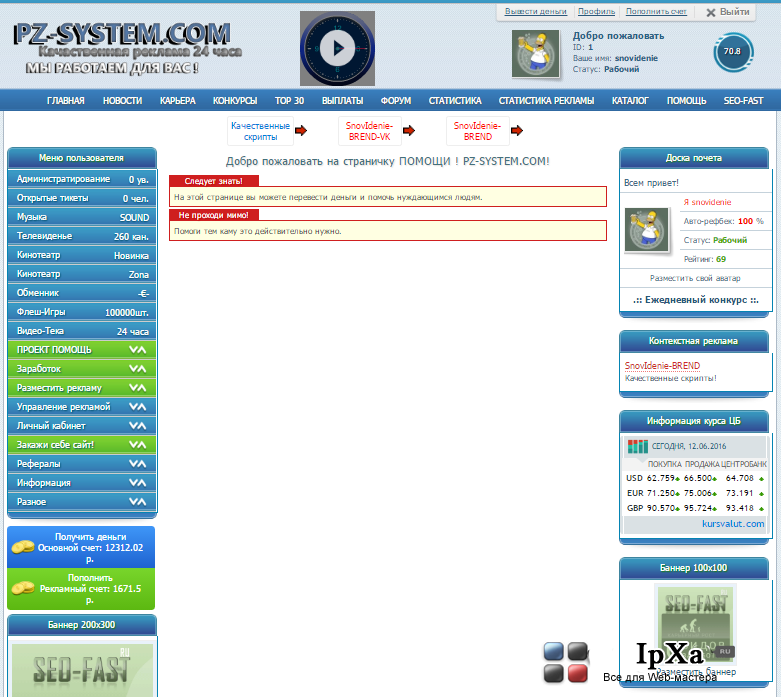Viewport: 781px width, 697px height.
Task: Open ВЫПЛАТЫ in the nav bar
Action: 342,101
